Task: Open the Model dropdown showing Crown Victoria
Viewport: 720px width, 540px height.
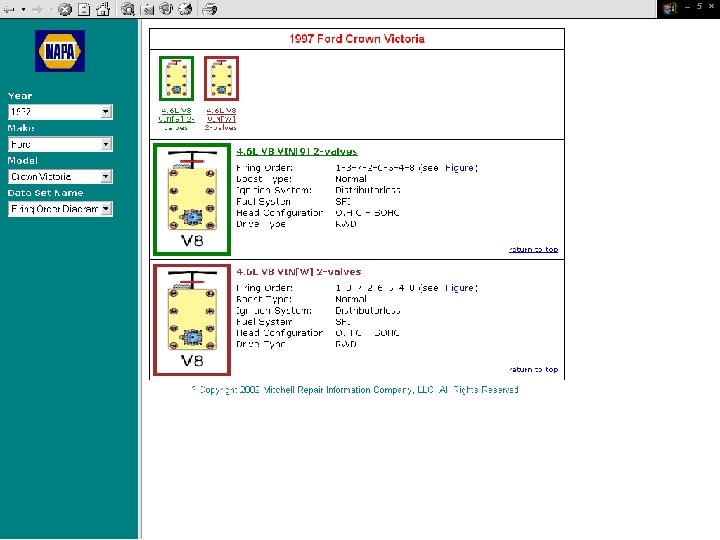Action: point(60,177)
